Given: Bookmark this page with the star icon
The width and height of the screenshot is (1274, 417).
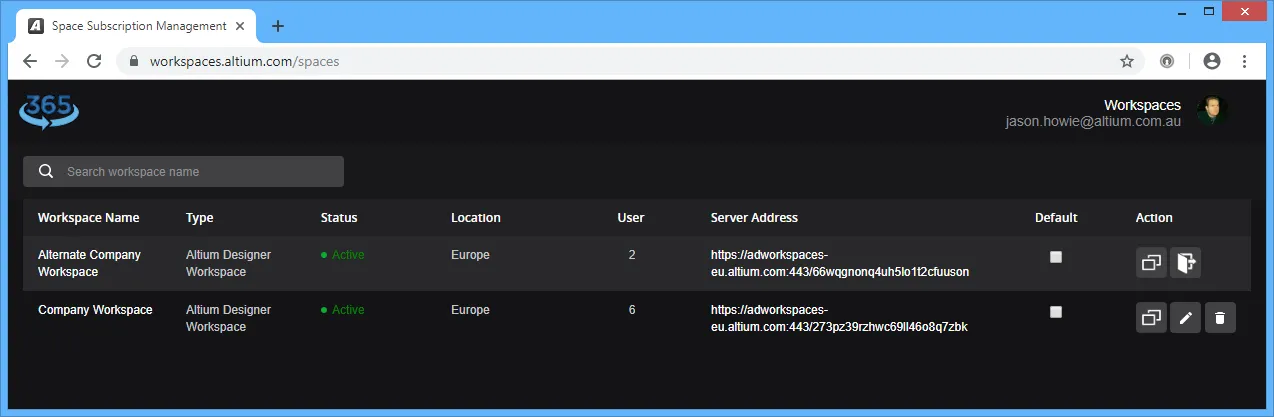Looking at the screenshot, I should [1127, 61].
